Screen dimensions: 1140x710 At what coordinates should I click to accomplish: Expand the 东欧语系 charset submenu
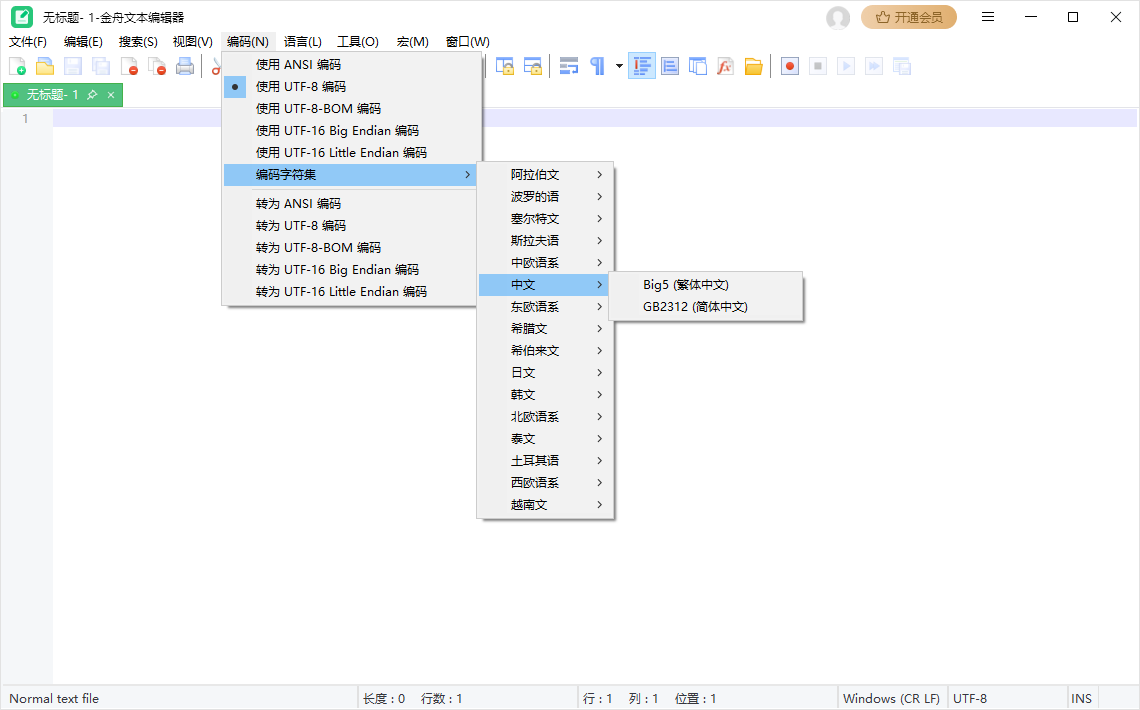pos(545,307)
